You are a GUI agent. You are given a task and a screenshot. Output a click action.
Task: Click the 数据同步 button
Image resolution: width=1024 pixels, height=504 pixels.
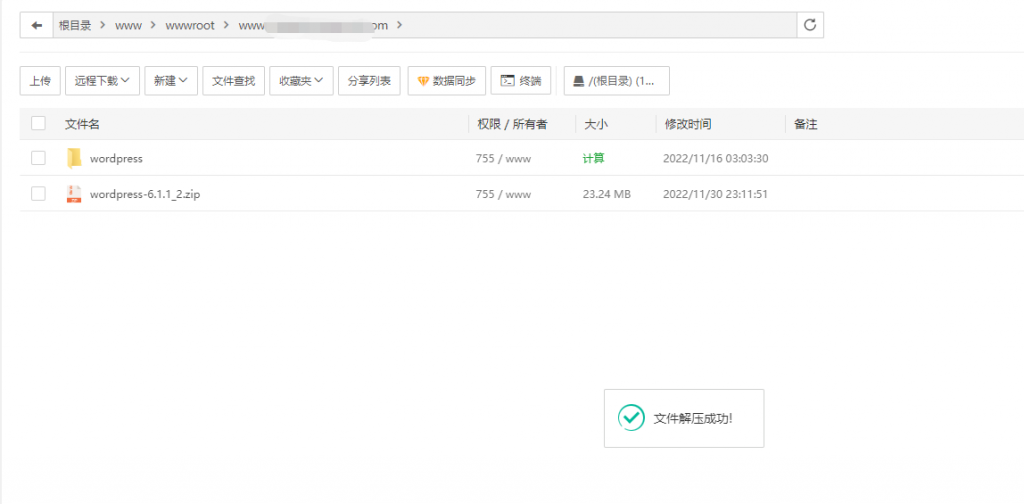[x=447, y=81]
